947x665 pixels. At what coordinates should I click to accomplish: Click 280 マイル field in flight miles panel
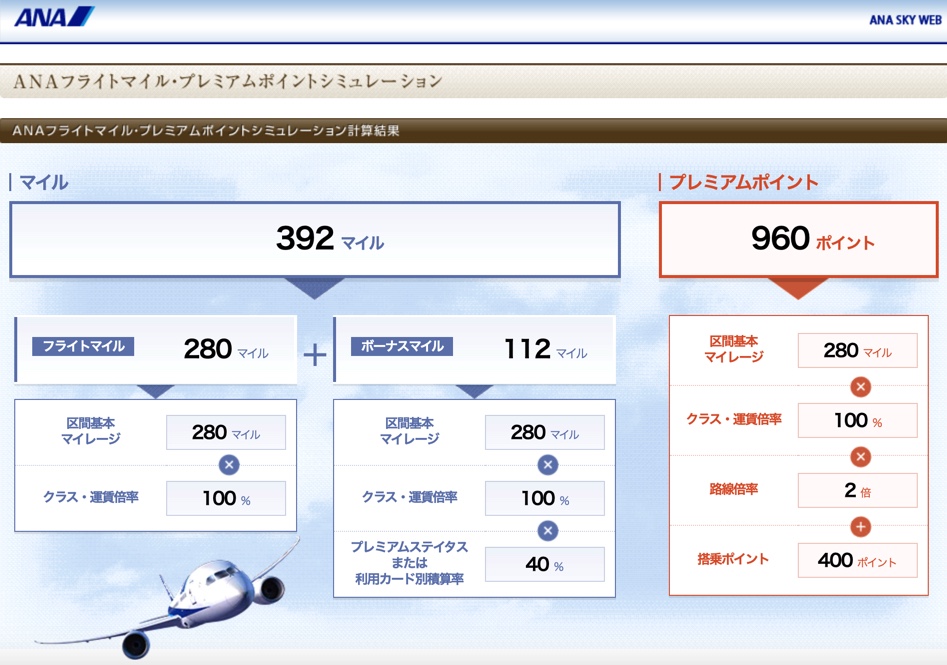point(226,432)
